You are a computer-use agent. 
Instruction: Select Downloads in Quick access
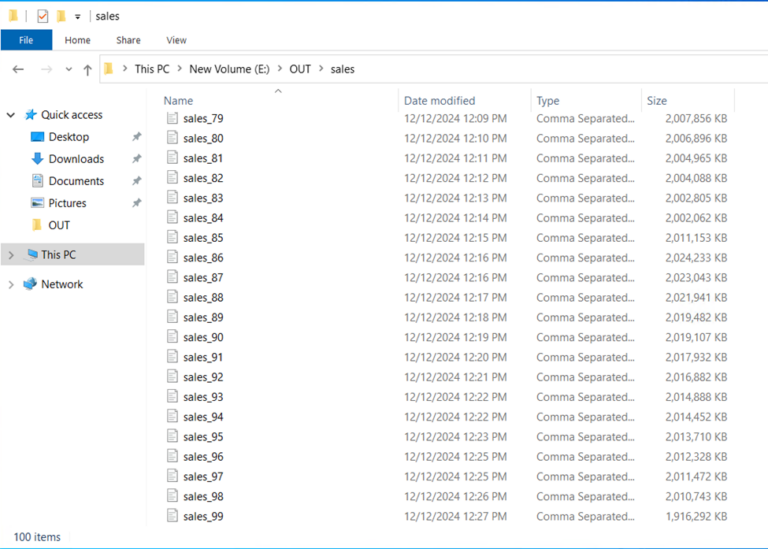[x=76, y=159]
